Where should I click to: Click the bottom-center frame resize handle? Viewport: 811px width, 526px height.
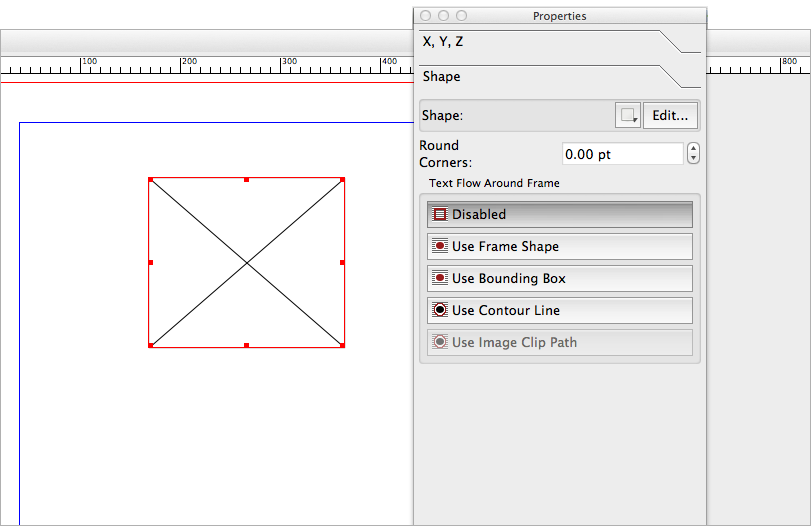(246, 345)
